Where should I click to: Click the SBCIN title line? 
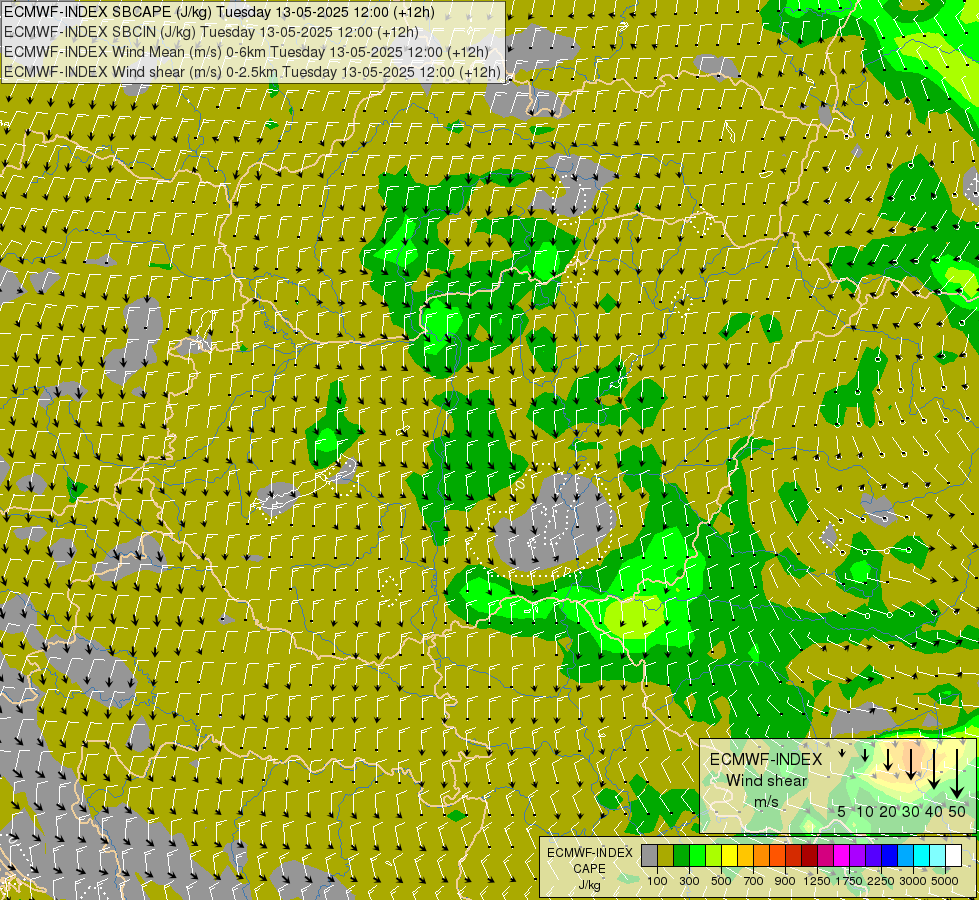coord(211,32)
